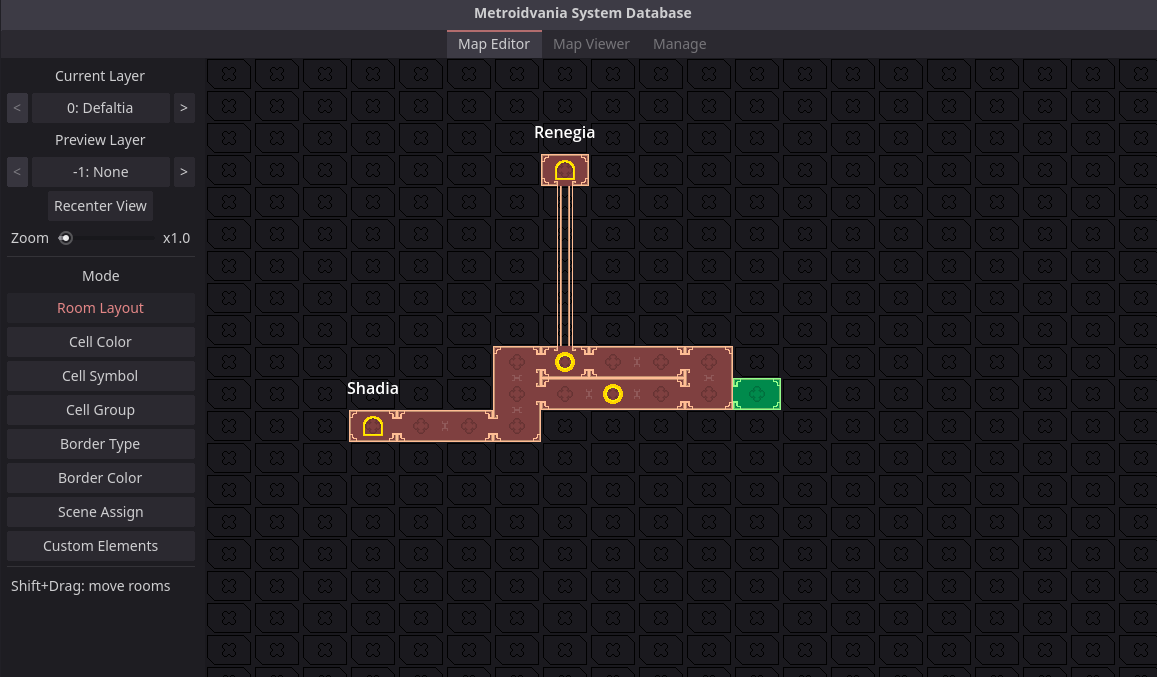Image resolution: width=1157 pixels, height=677 pixels.
Task: Select the yellow ring in the lower corridor row
Action: pos(613,394)
